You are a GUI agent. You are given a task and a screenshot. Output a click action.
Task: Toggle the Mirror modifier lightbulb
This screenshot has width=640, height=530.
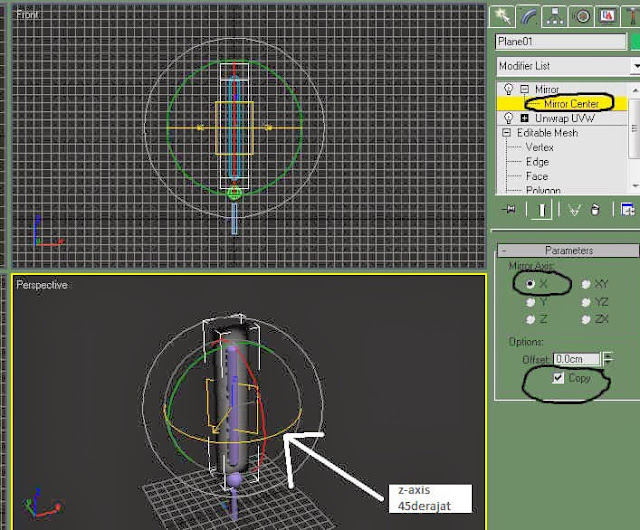point(509,89)
